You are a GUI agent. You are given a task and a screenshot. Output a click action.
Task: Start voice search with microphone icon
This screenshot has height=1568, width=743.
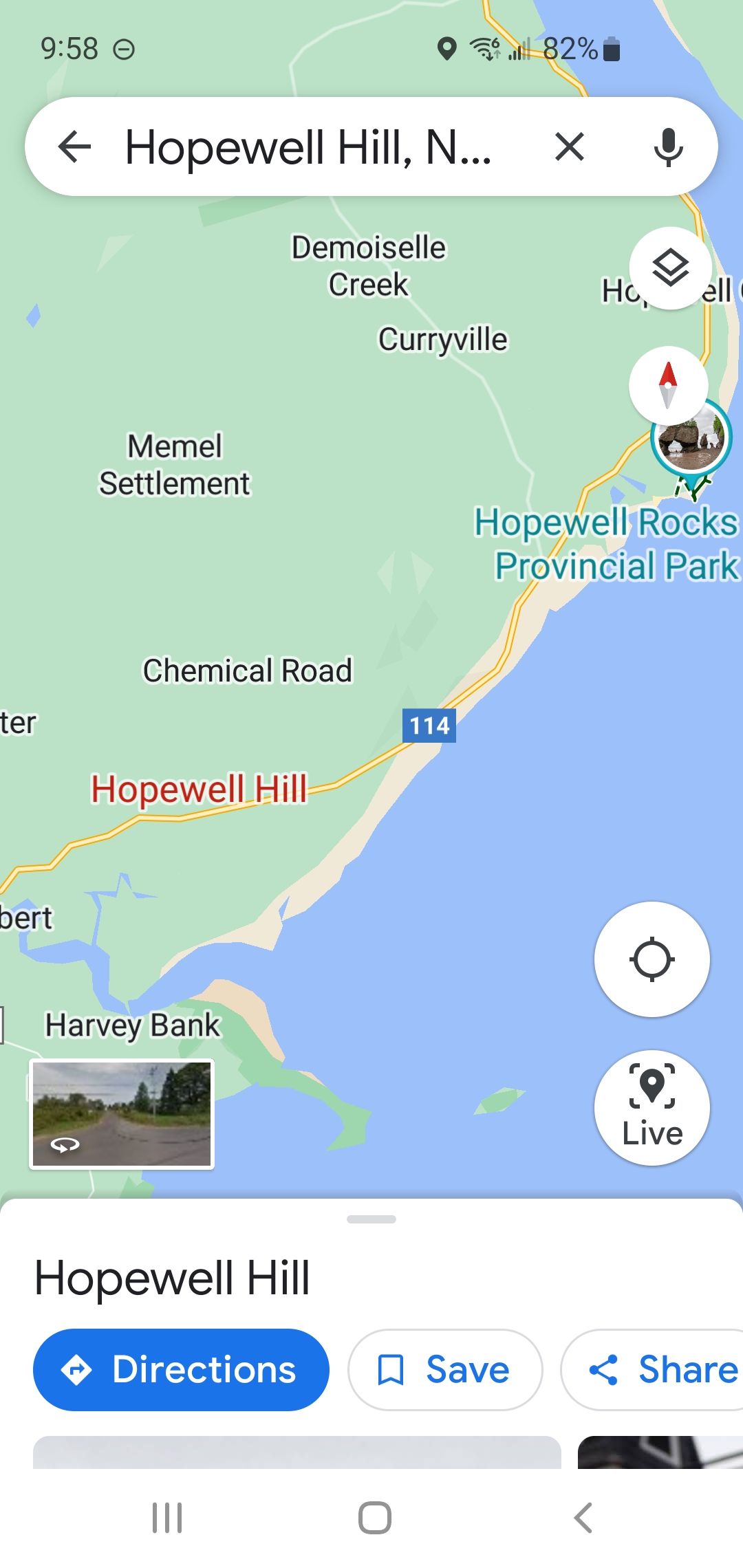668,146
